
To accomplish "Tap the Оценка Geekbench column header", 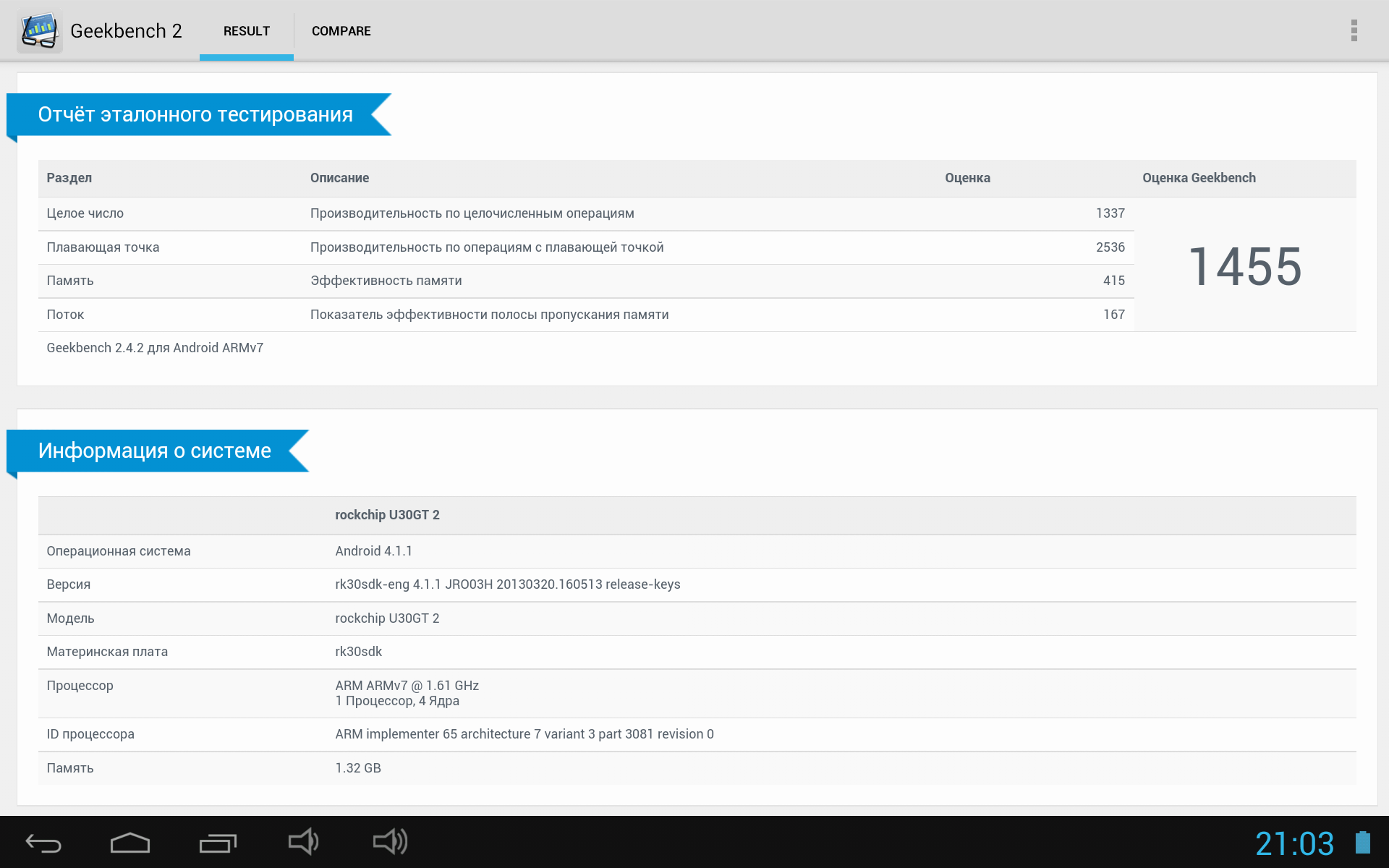I will (1199, 178).
